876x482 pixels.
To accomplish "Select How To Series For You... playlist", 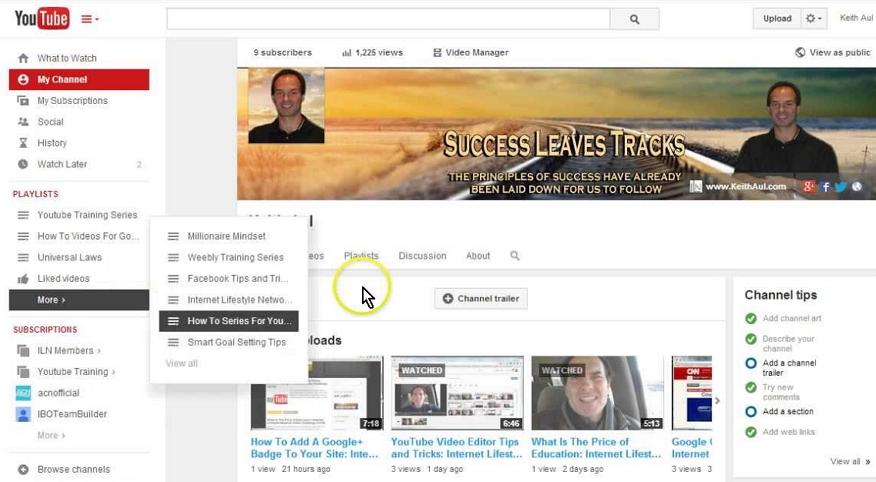I will [228, 321].
